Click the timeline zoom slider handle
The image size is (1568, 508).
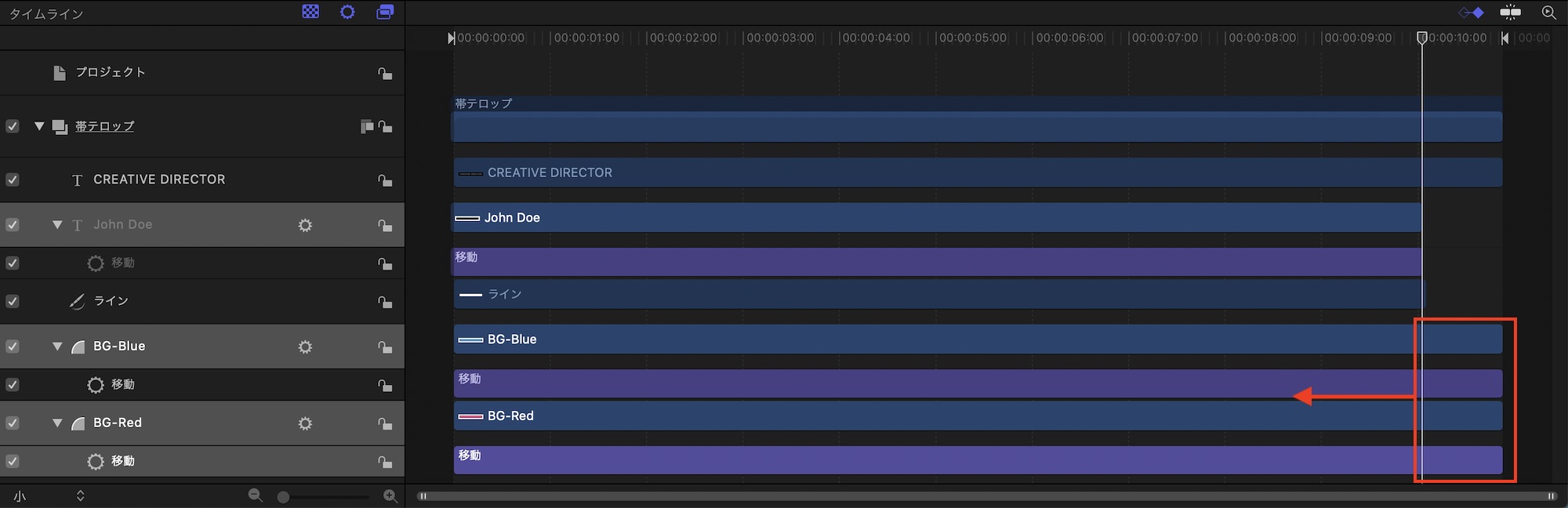click(283, 497)
